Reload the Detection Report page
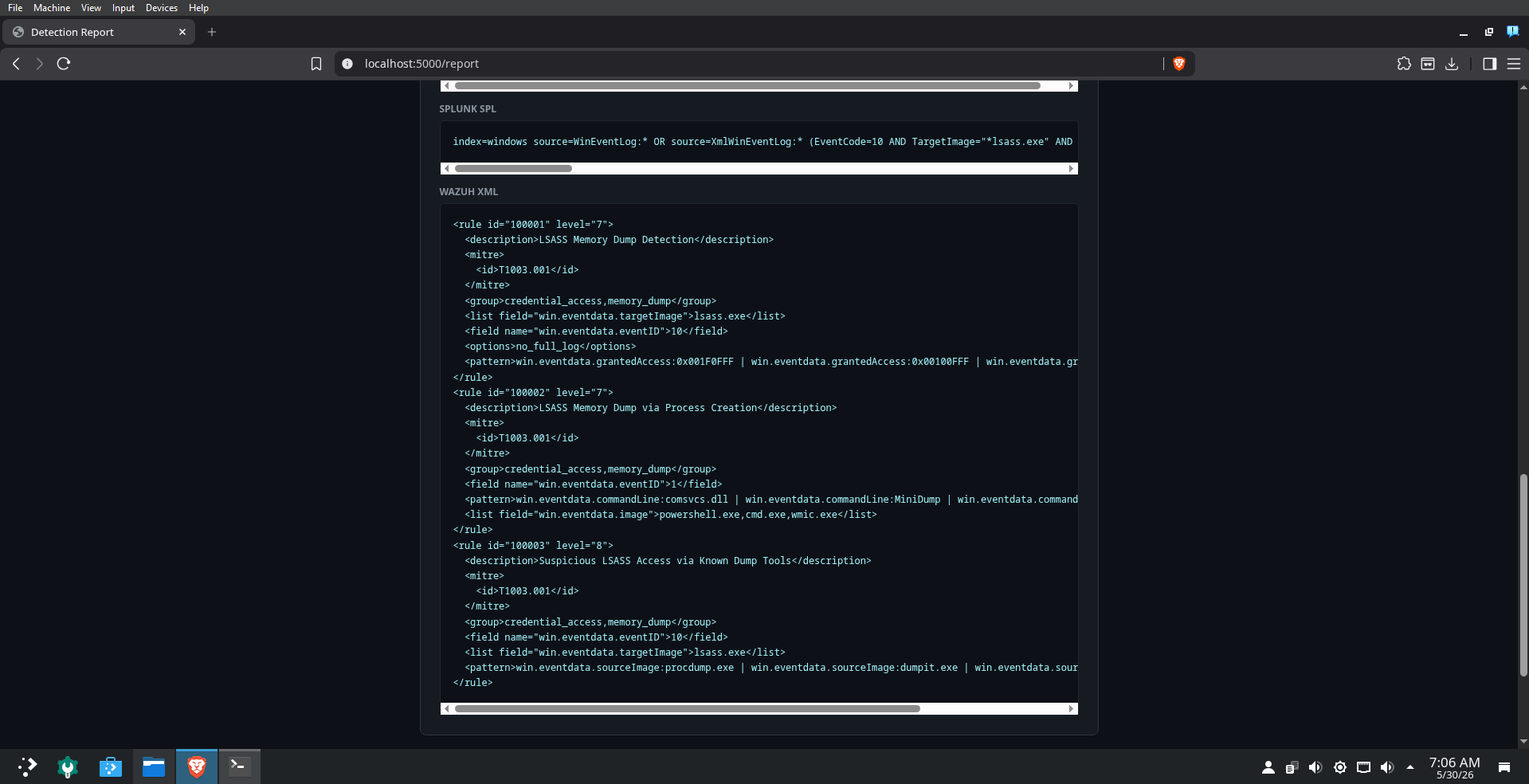Image resolution: width=1529 pixels, height=784 pixels. click(64, 64)
